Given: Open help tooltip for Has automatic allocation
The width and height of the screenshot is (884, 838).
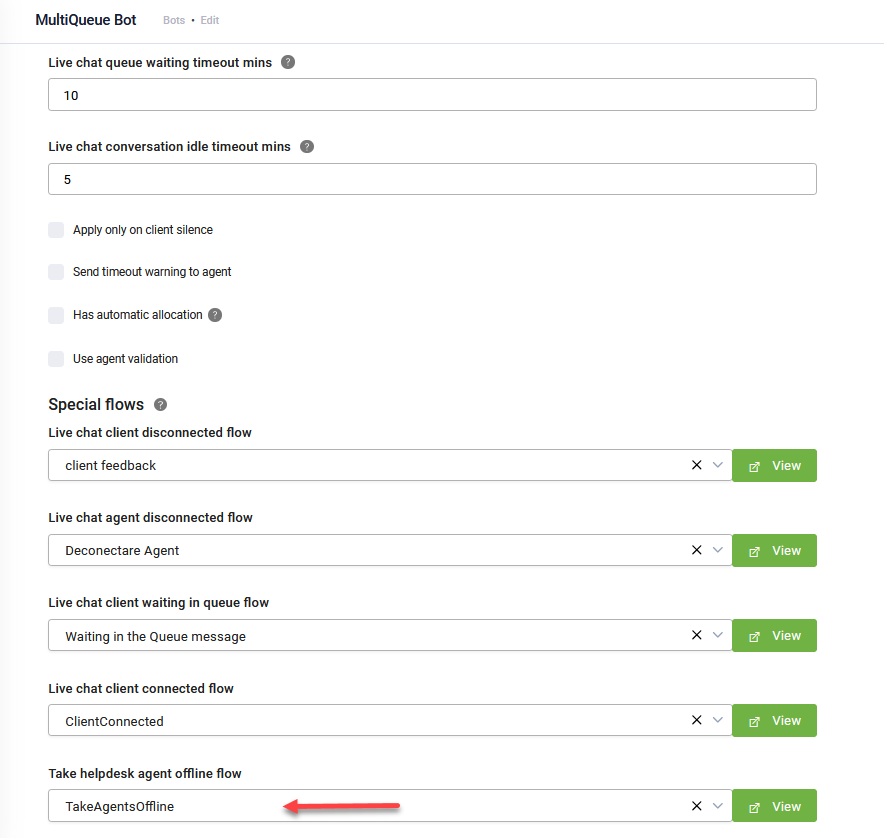Looking at the screenshot, I should 215,315.
